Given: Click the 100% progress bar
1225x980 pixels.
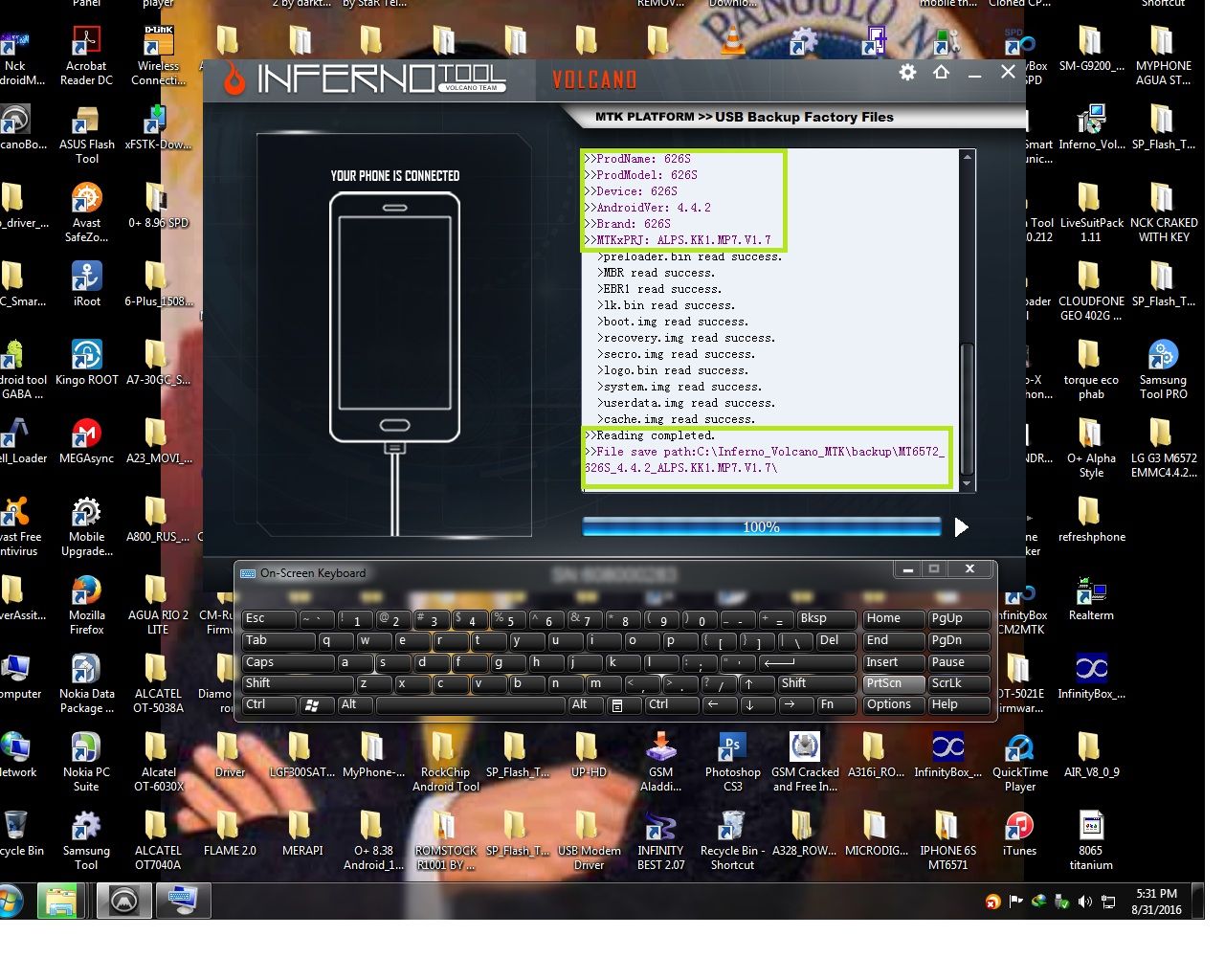Looking at the screenshot, I should click(761, 527).
